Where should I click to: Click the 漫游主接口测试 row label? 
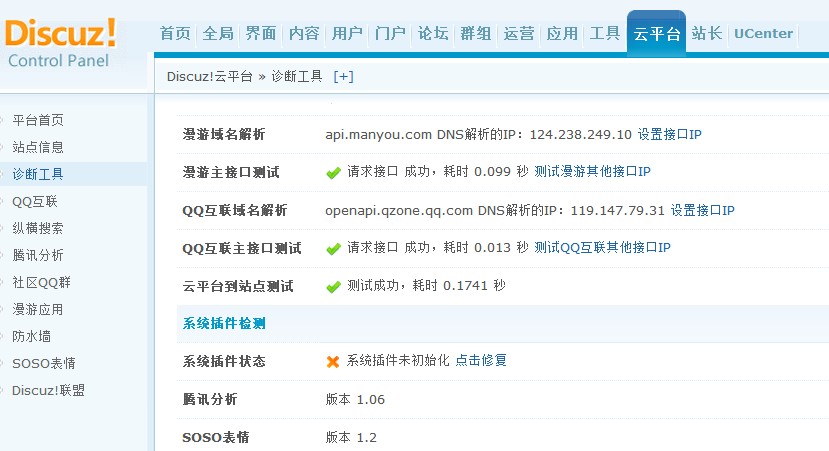click(231, 172)
